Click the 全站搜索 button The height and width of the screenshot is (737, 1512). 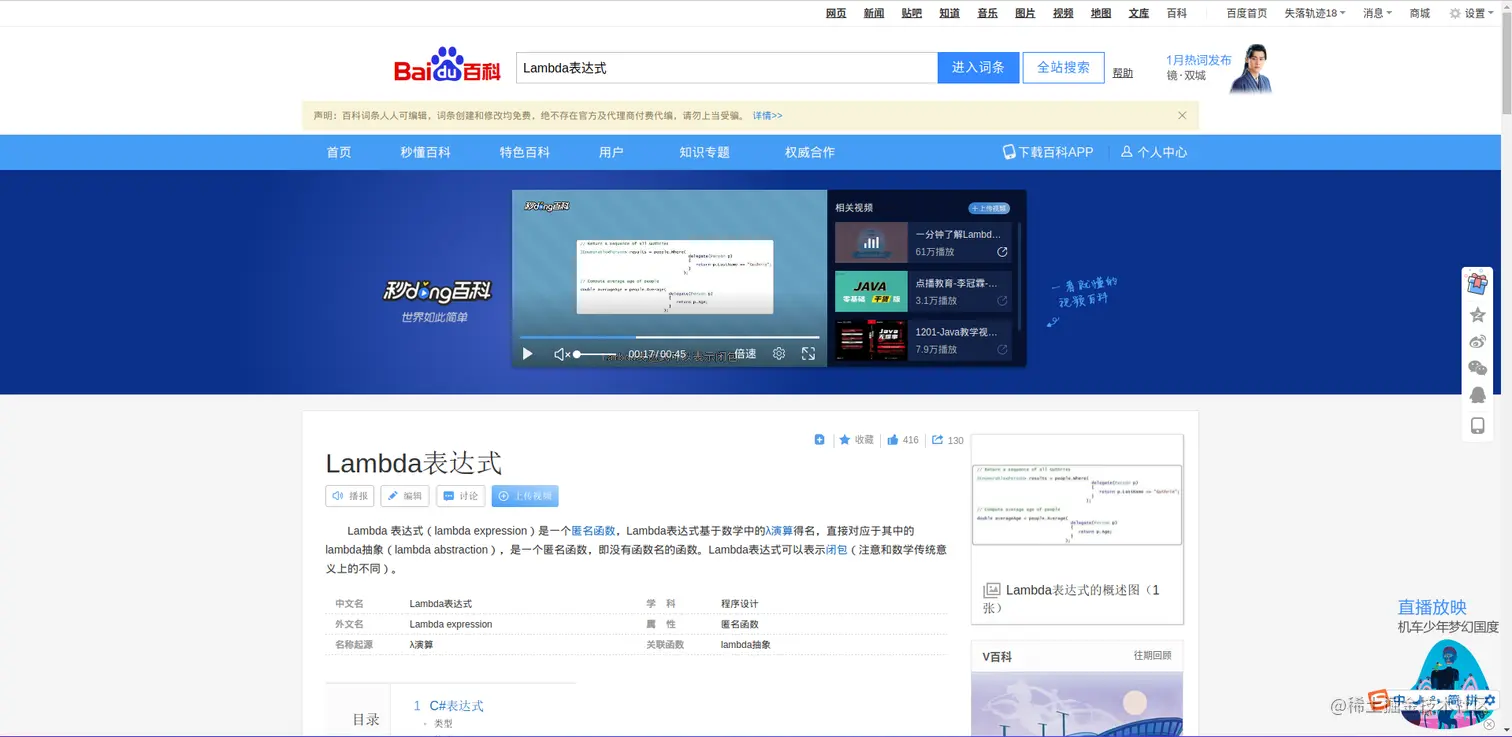(x=1063, y=68)
